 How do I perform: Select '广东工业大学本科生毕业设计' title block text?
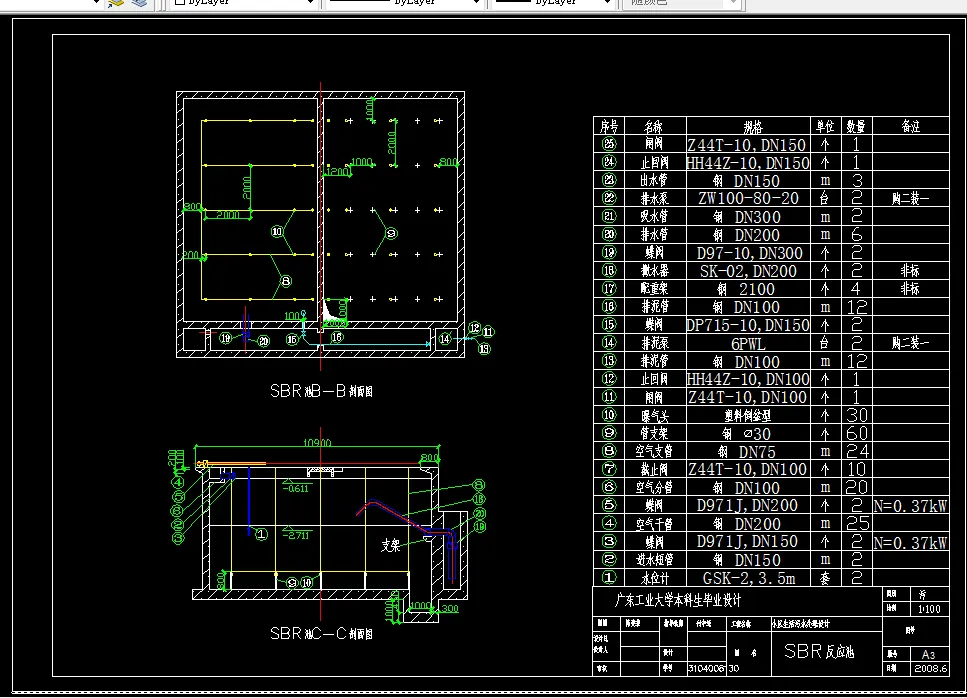[678, 600]
